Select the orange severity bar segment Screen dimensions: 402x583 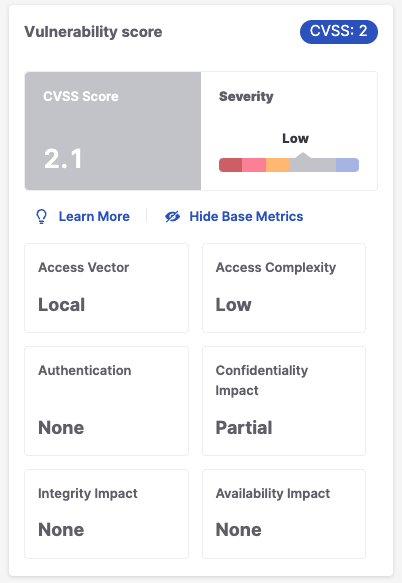[x=277, y=165]
